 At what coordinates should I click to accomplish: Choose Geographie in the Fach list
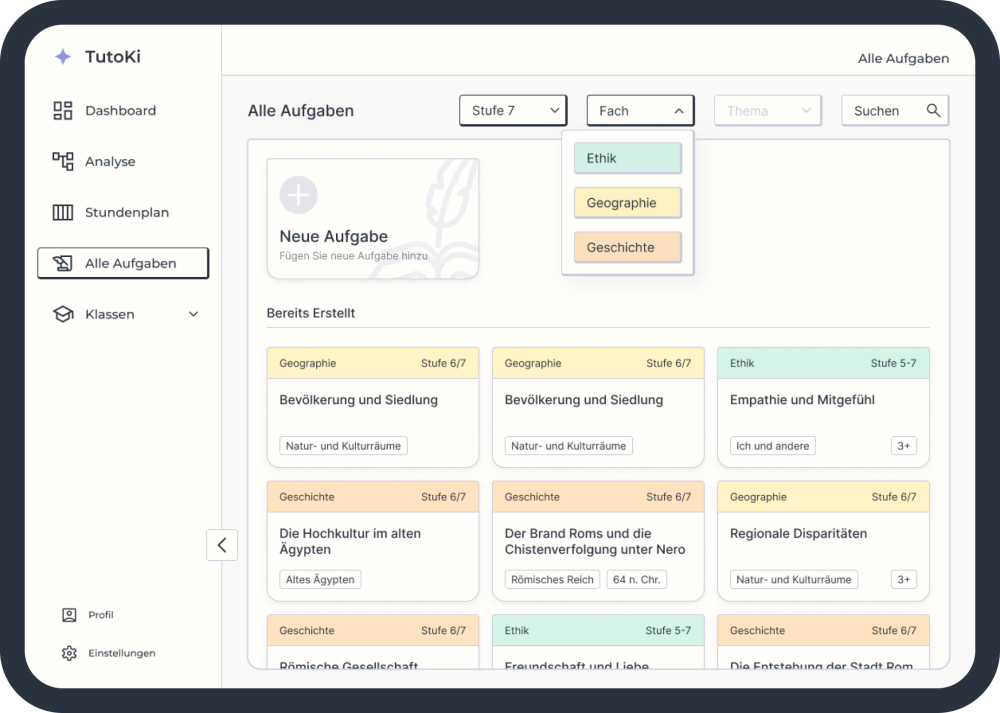coord(627,203)
